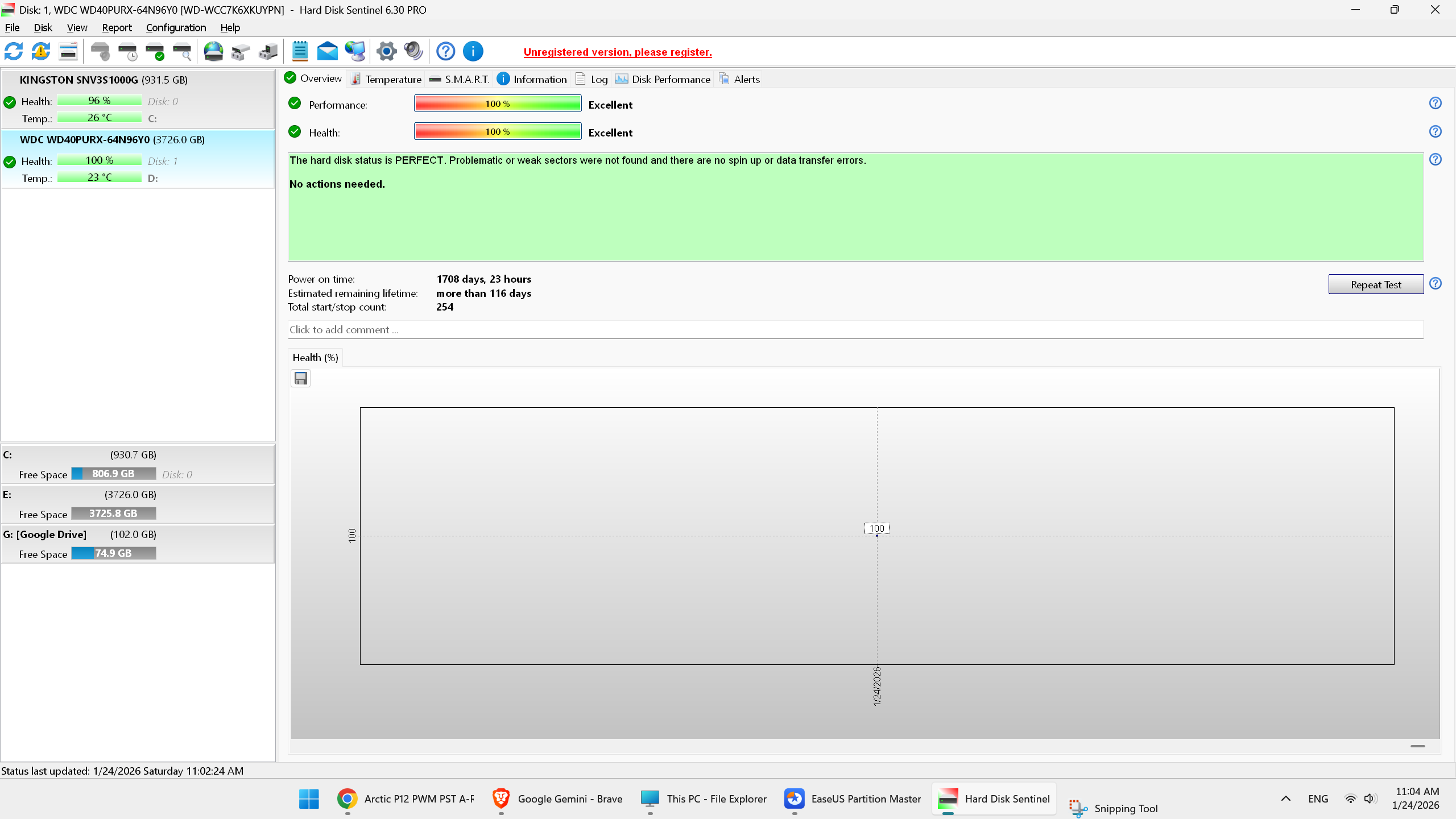Click the 'Click to add comment' field
1456x819 pixels.
[855, 330]
